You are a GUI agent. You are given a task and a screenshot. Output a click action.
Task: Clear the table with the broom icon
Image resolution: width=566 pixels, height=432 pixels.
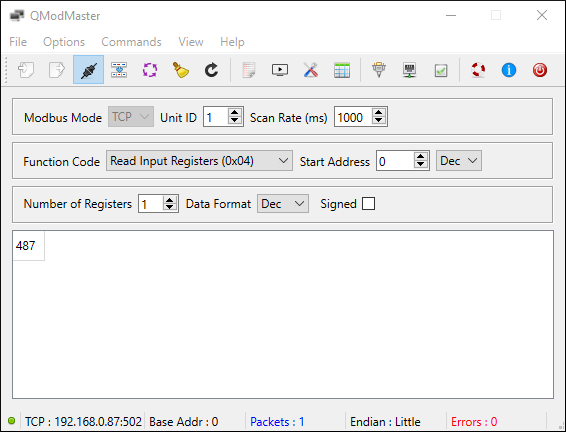click(180, 70)
